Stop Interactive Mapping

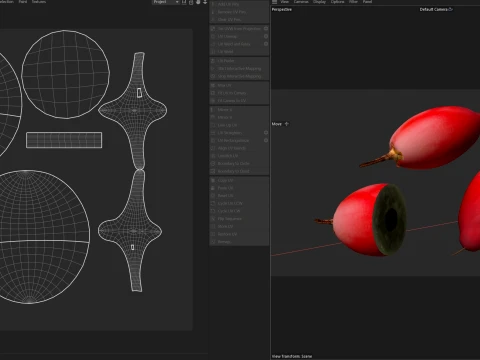click(239, 76)
